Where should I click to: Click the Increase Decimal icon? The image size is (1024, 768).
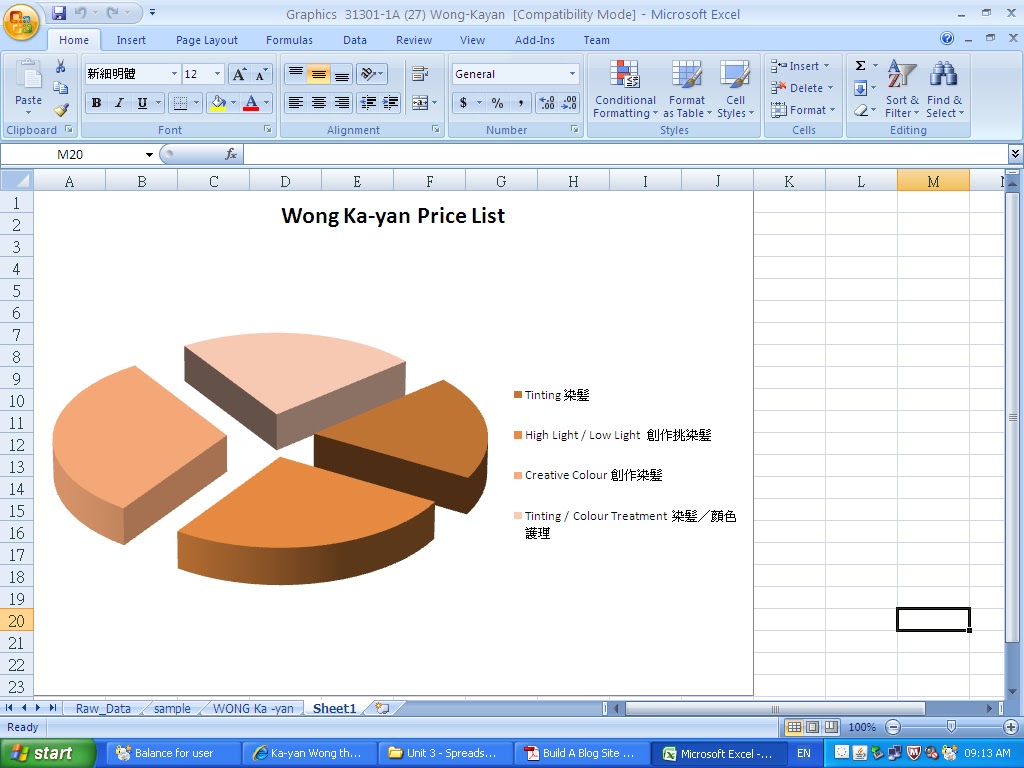pyautogui.click(x=545, y=101)
